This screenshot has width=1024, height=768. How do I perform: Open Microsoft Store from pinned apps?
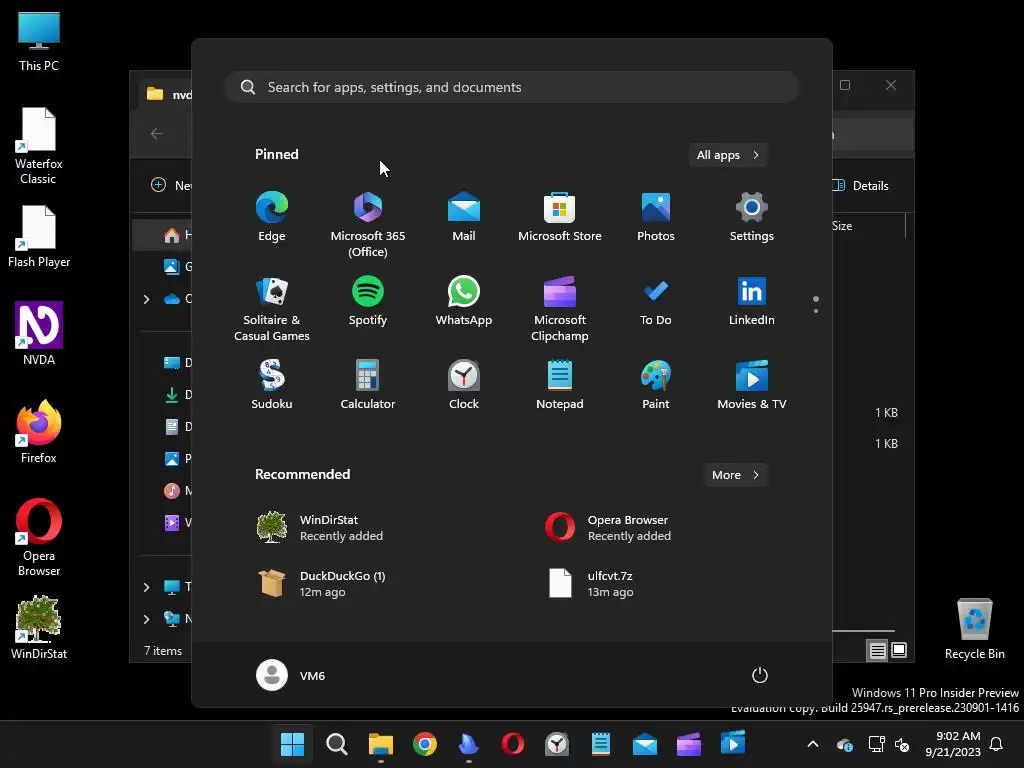click(x=560, y=217)
